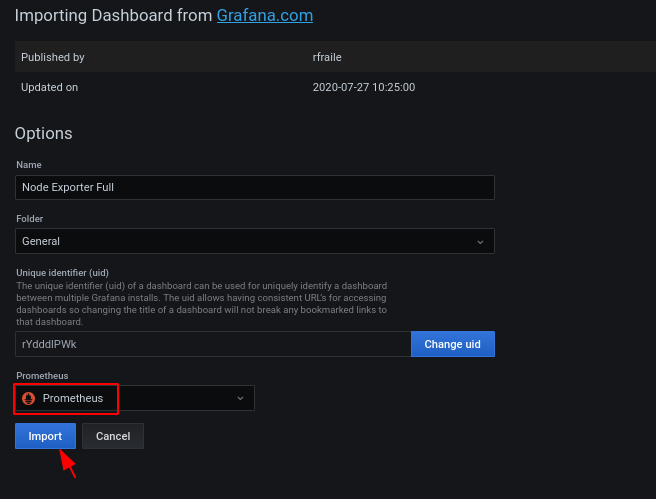Click the Unique identifier (uid) label
Viewport: 656px width, 499px height.
[62, 273]
